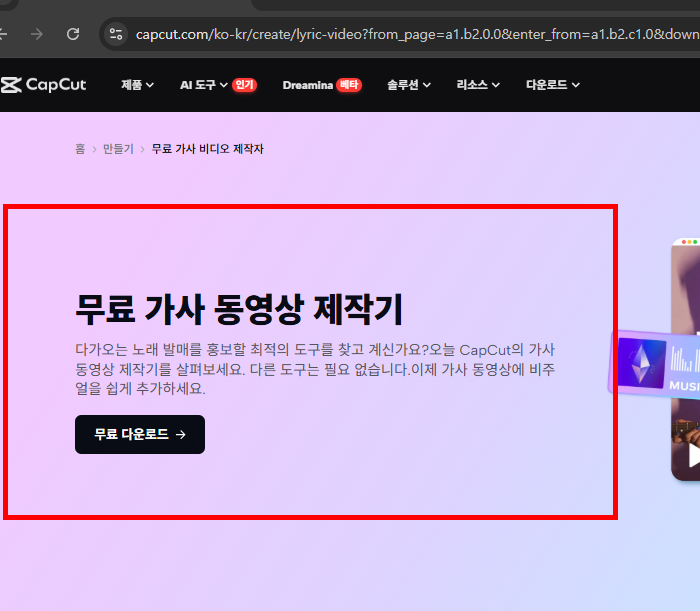The height and width of the screenshot is (611, 700).
Task: Open the CapCut logo home link
Action: [43, 85]
